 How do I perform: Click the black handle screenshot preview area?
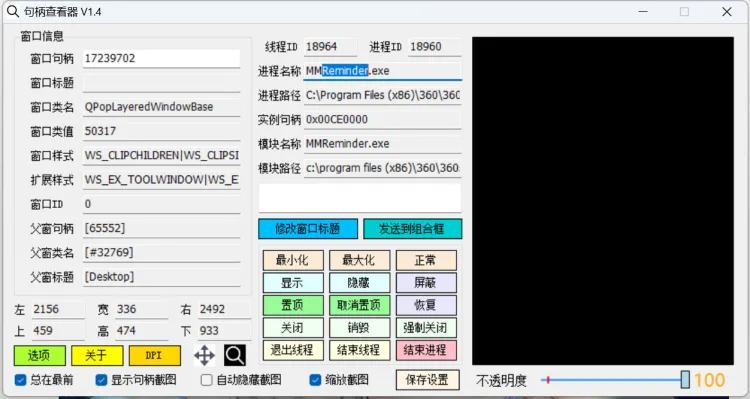(x=603, y=201)
